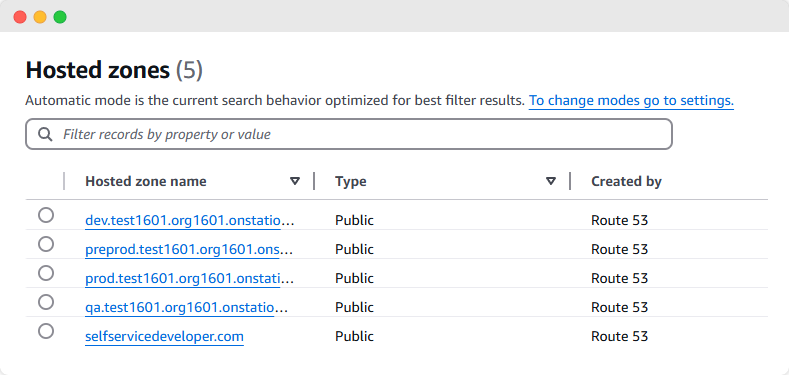Image resolution: width=789 pixels, height=375 pixels.
Task: Click Route 53 cell in prod.test1601 row
Action: point(619,278)
